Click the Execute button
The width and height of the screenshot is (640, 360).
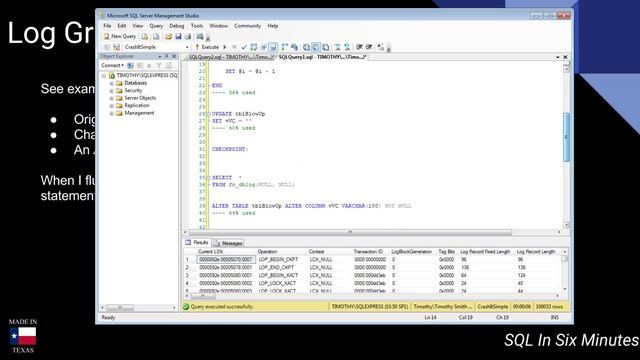(207, 47)
